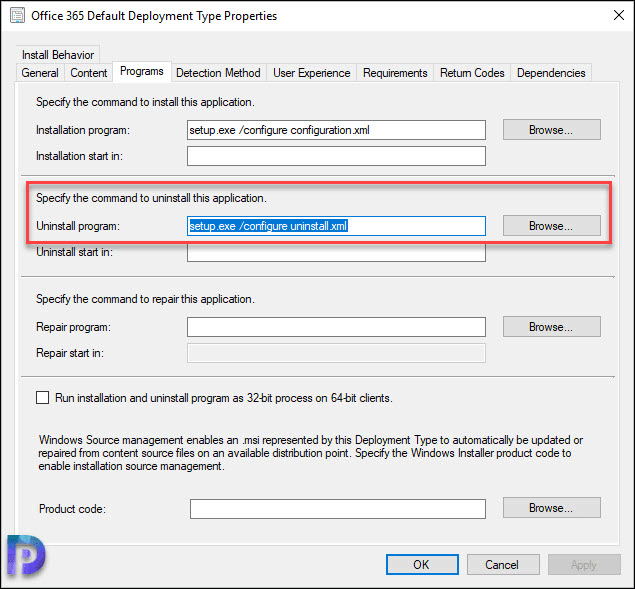Enable run as 32-bit process checkbox
The width and height of the screenshot is (635, 589).
43,398
